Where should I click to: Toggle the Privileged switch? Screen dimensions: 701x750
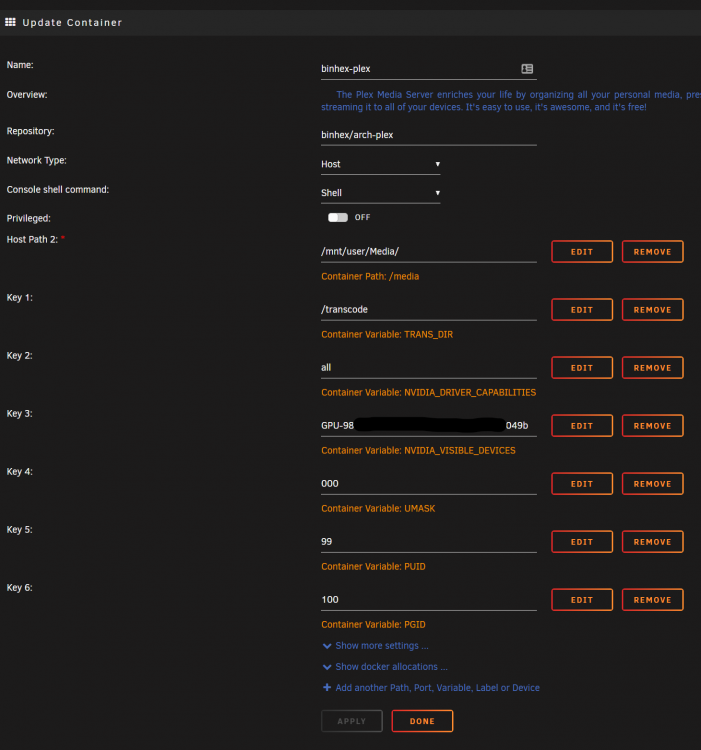(x=338, y=218)
